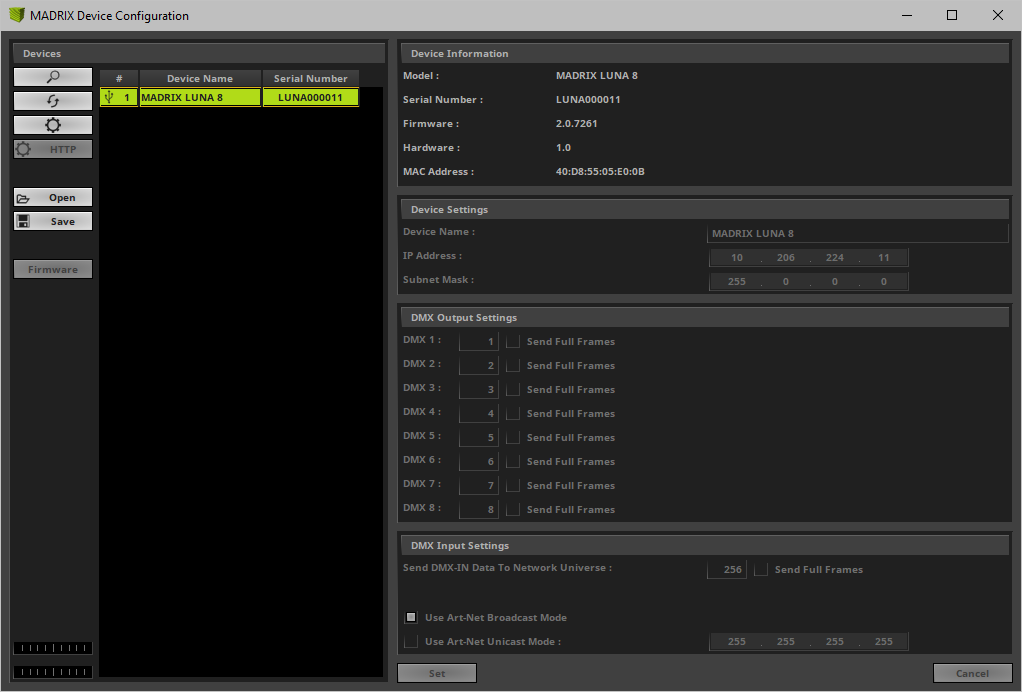This screenshot has height=692, width=1022.
Task: Click DMX 5 universe number field
Action: click(478, 437)
